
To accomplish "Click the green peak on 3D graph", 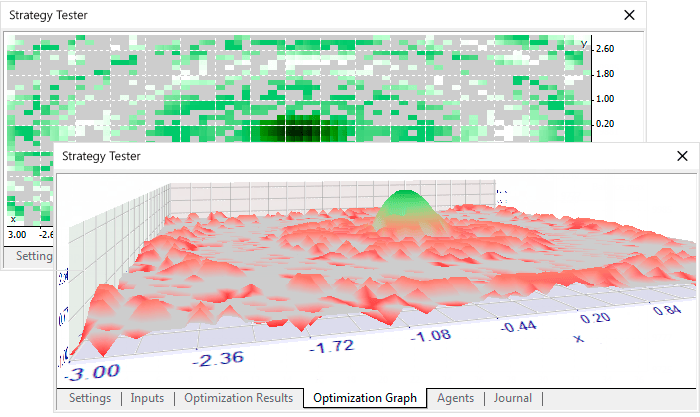I will [x=405, y=209].
